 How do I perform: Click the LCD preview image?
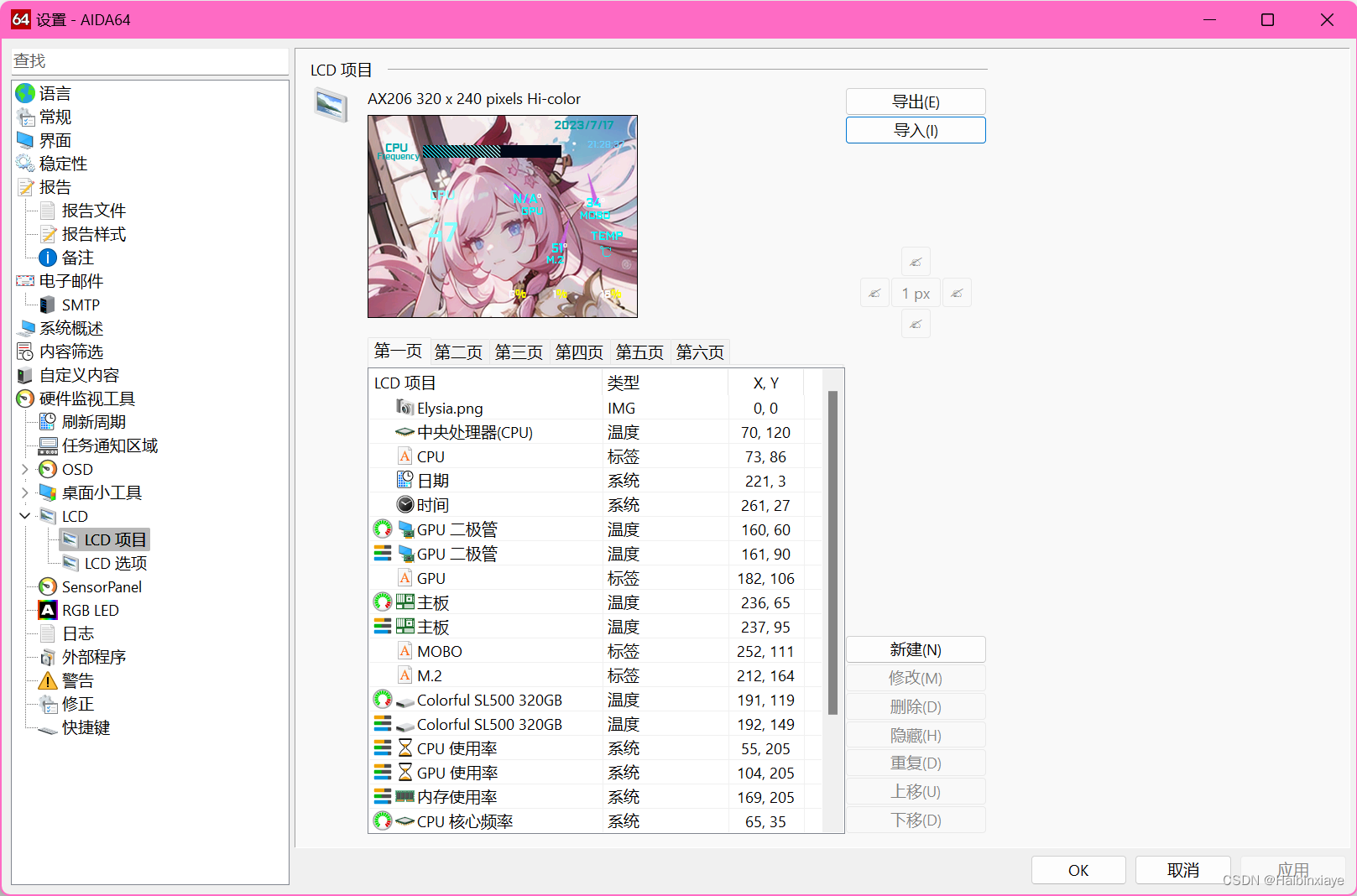pyautogui.click(x=502, y=216)
